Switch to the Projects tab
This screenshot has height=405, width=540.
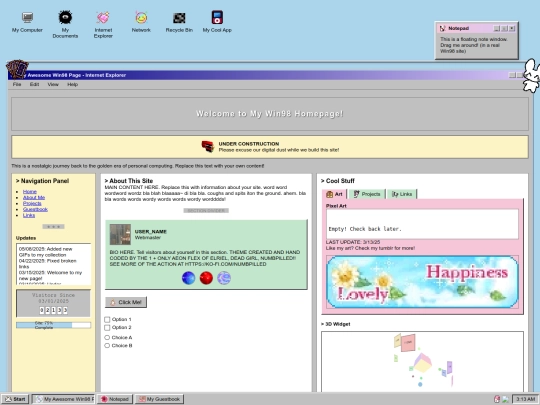367,194
